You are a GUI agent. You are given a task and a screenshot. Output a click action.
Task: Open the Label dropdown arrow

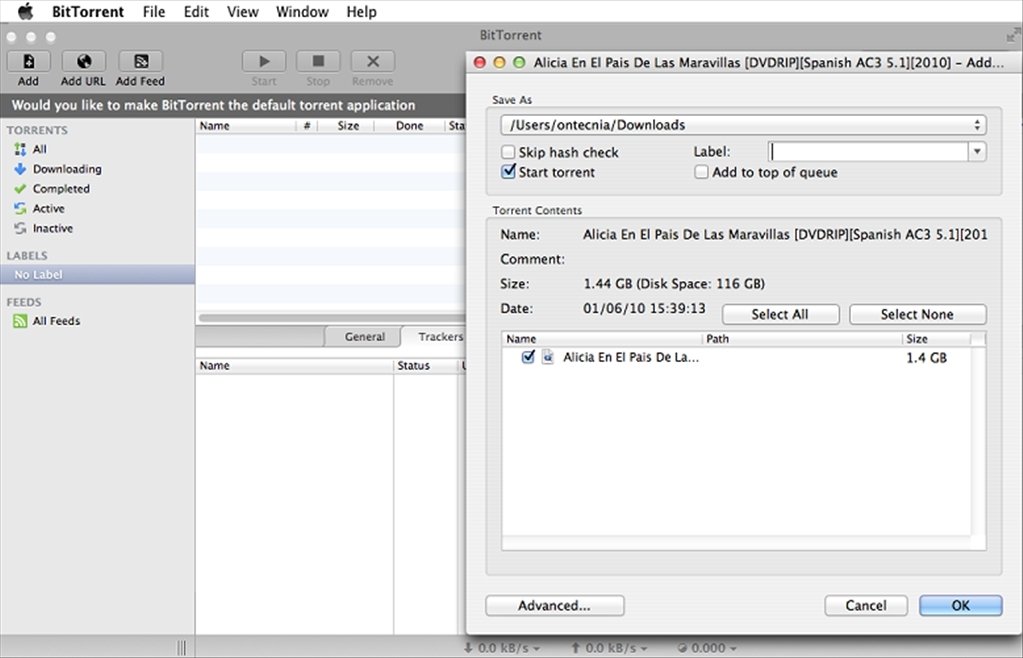[x=977, y=151]
